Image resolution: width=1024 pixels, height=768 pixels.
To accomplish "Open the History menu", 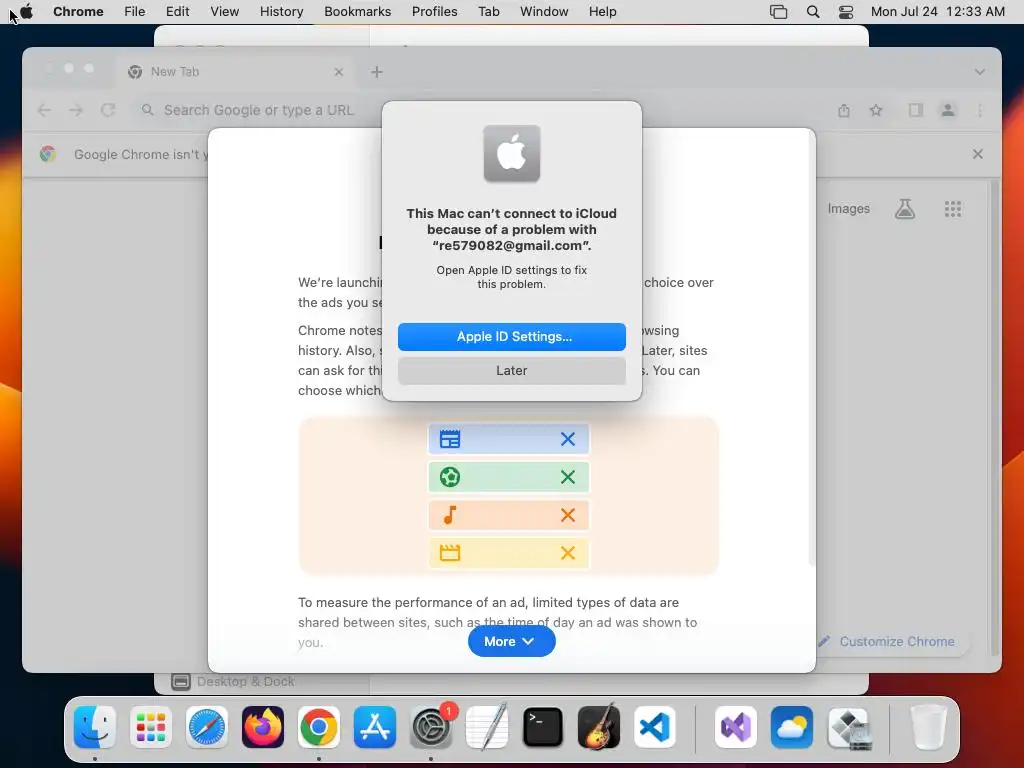I will 281,11.
